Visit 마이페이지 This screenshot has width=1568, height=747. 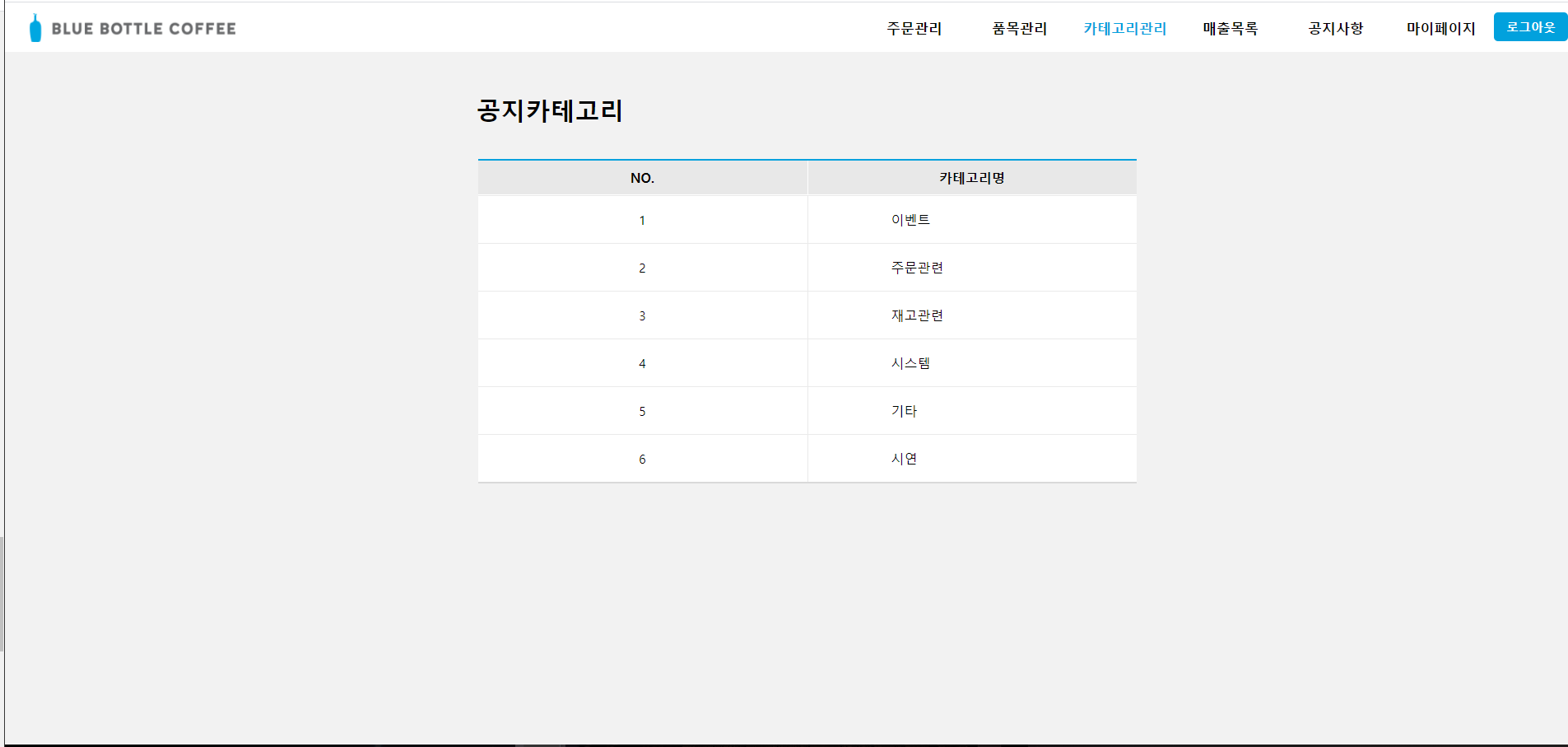tap(1440, 27)
